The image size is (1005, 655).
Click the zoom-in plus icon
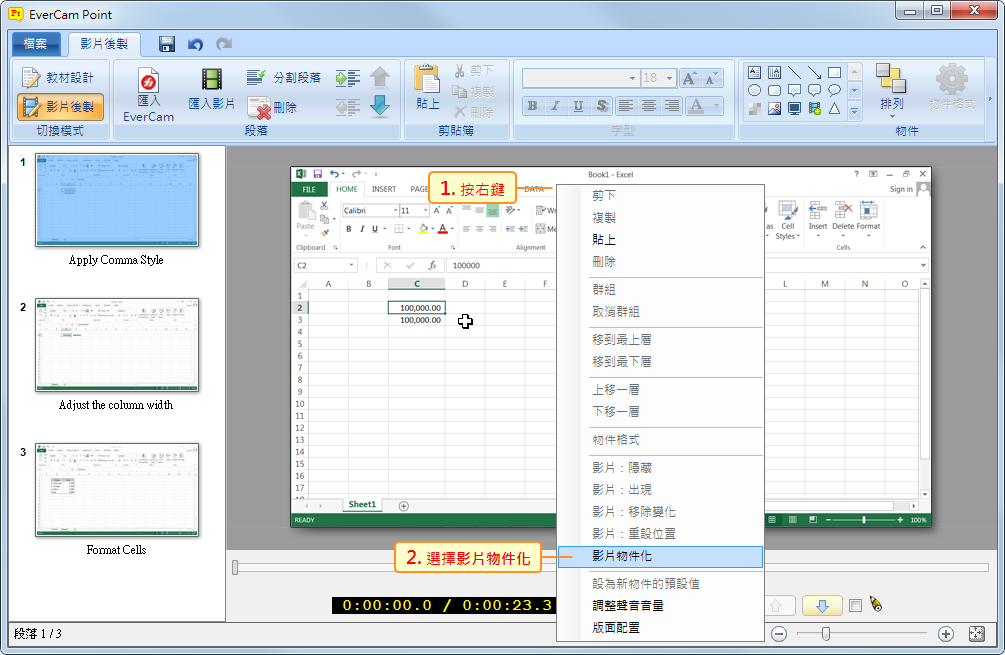[x=945, y=634]
